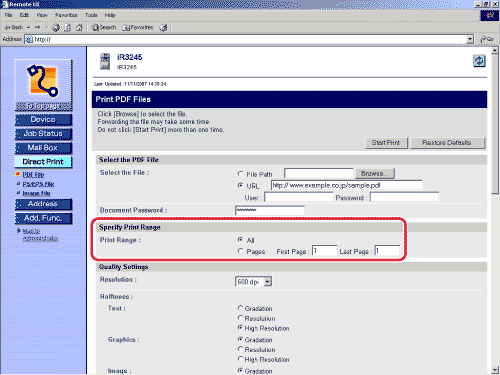This screenshot has width=500, height=375.
Task: Click the URL input field
Action: point(347,185)
